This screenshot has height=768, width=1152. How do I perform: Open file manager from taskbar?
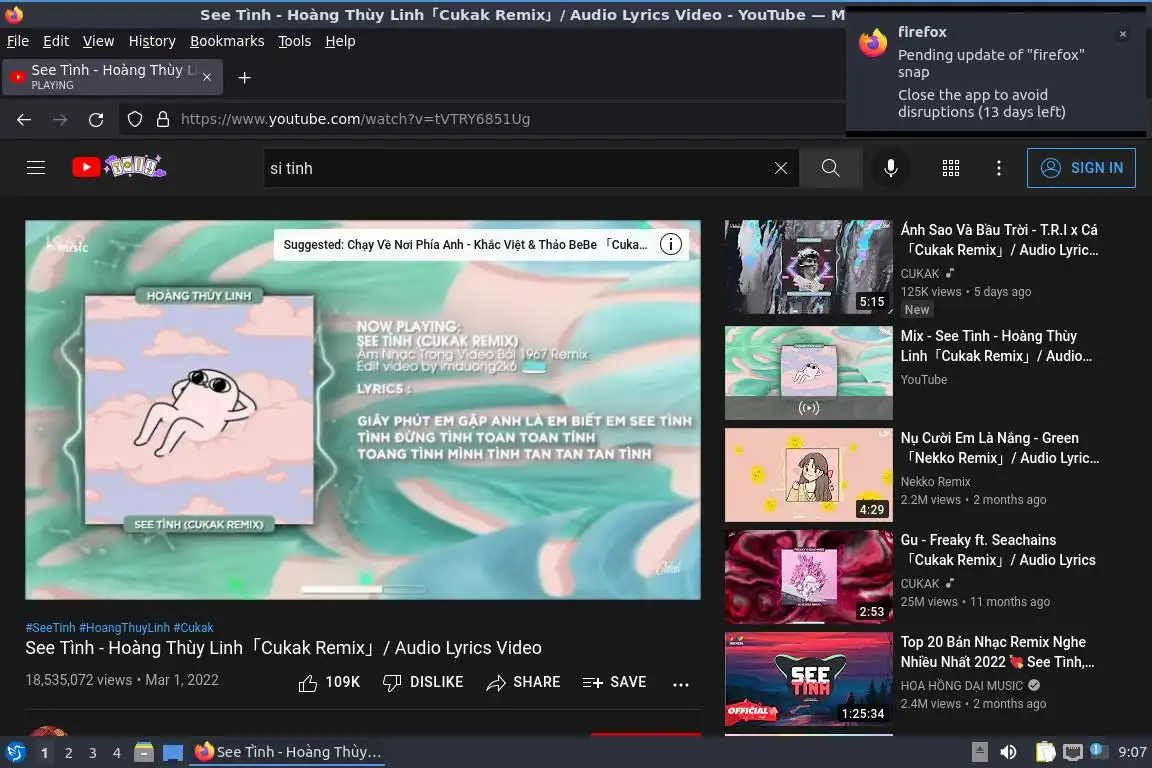[144, 753]
